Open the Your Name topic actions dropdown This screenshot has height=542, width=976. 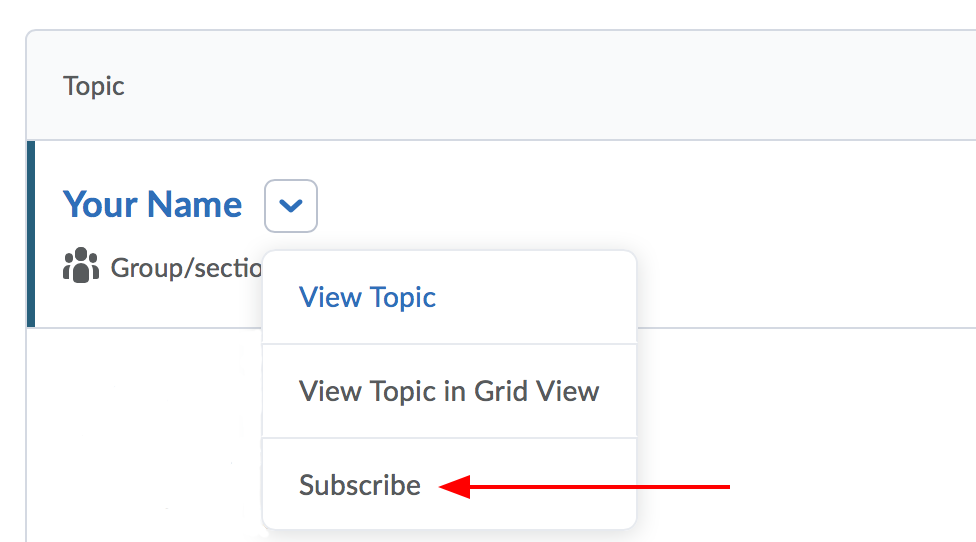point(291,206)
